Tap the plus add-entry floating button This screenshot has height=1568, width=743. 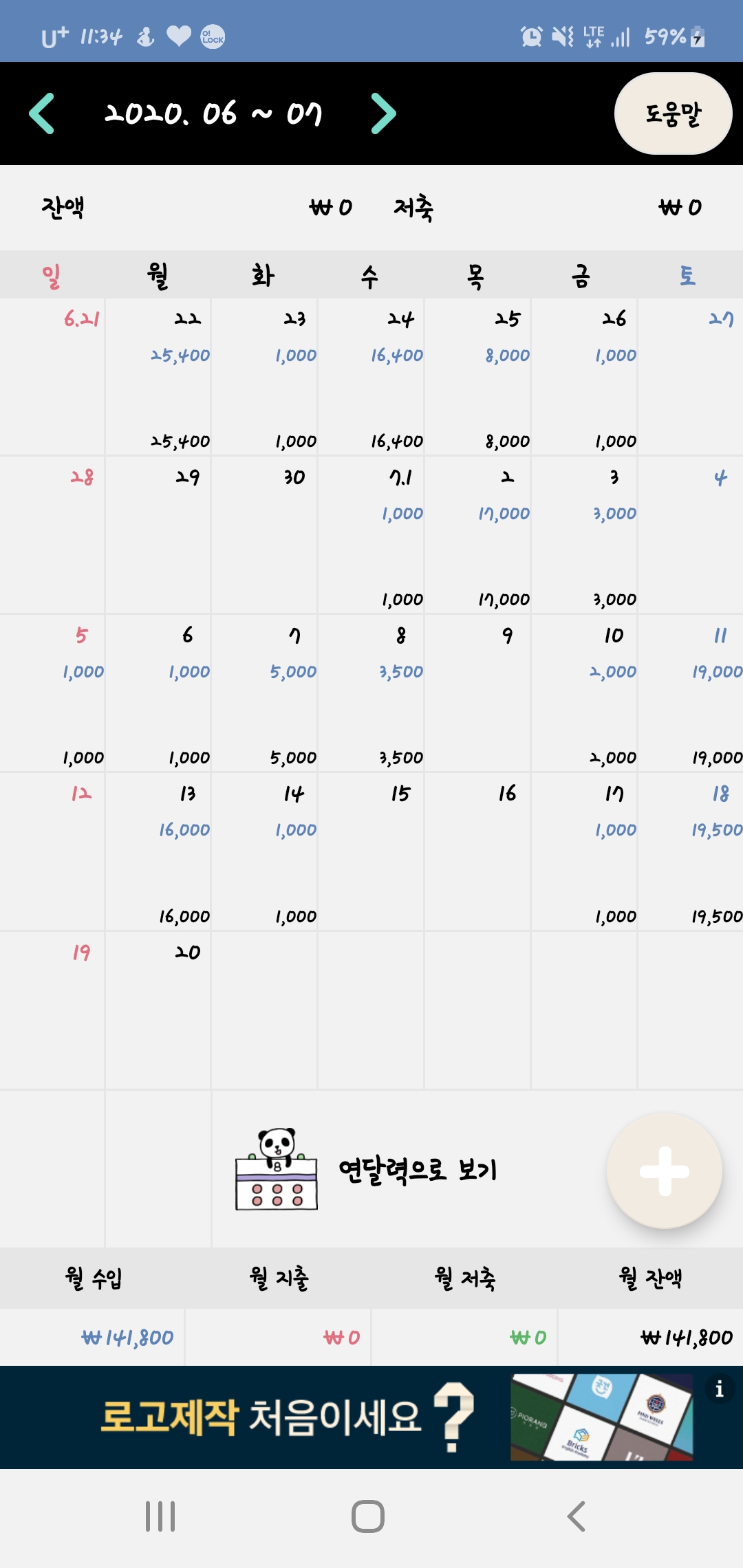point(664,1170)
